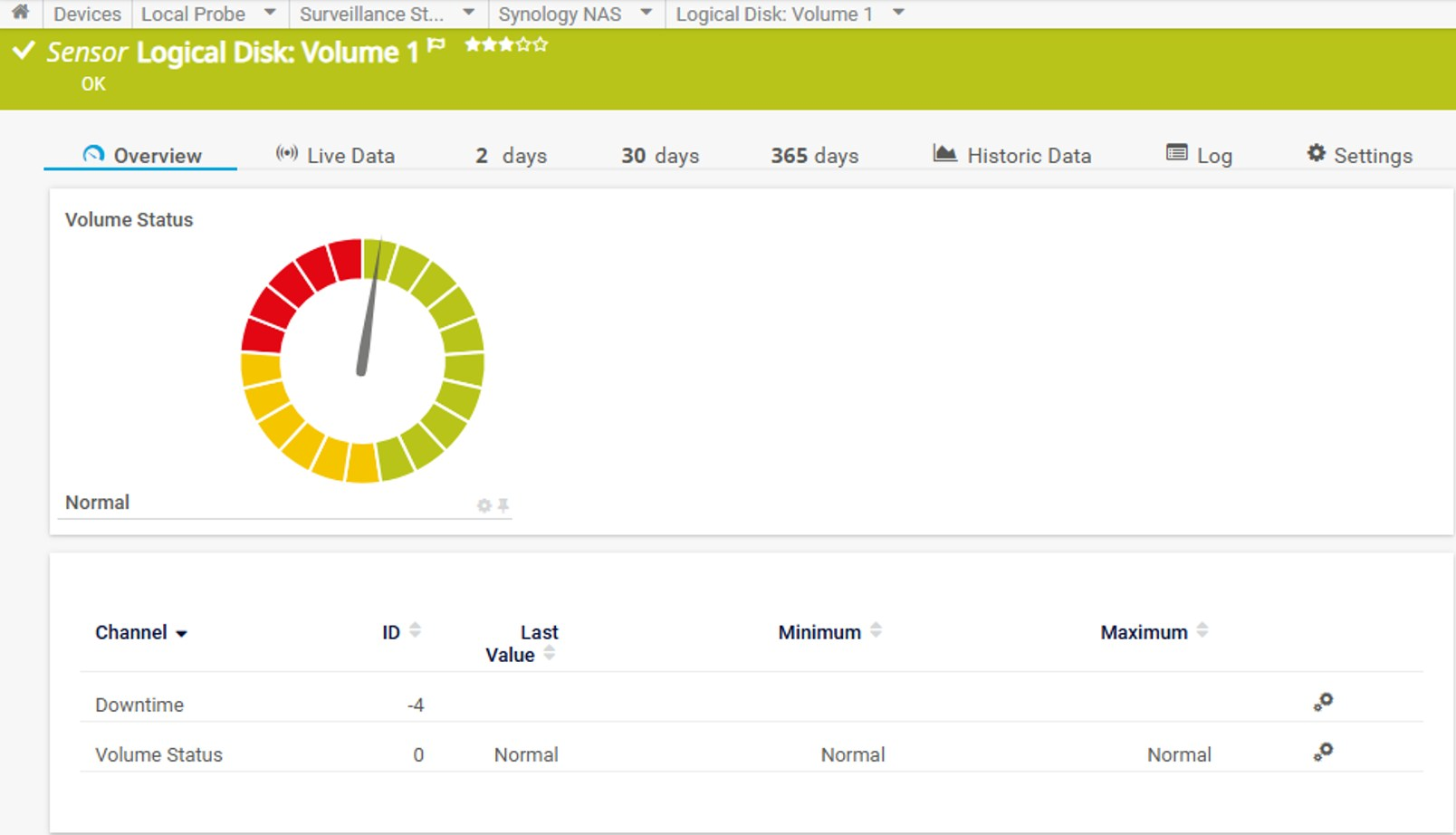Screen dimensions: 1456x835
Task: Set priority to five stars
Action: [x=541, y=44]
